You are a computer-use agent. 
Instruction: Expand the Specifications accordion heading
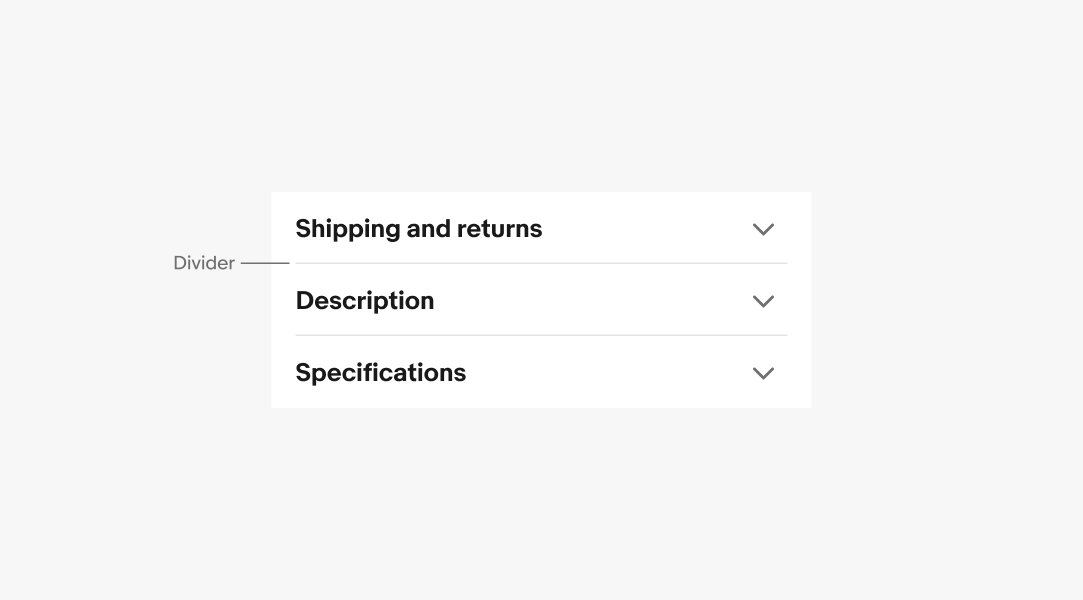tap(380, 373)
